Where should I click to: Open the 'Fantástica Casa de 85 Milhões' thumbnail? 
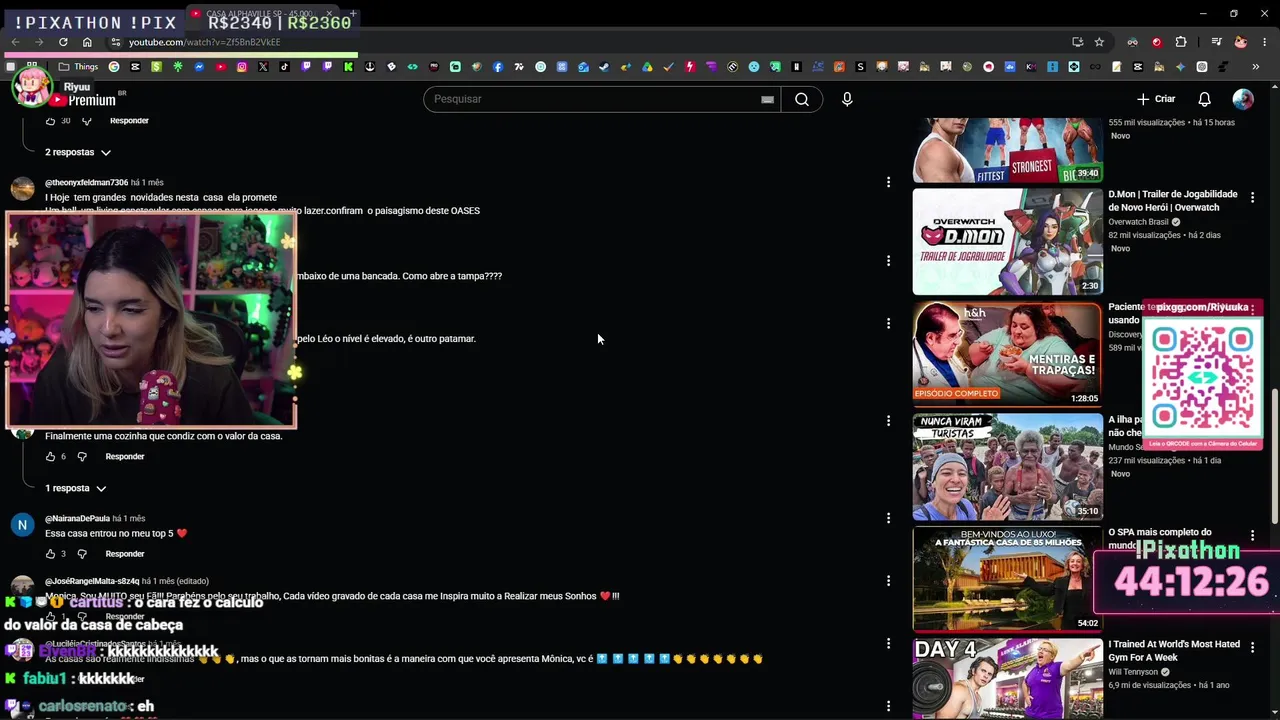1007,579
